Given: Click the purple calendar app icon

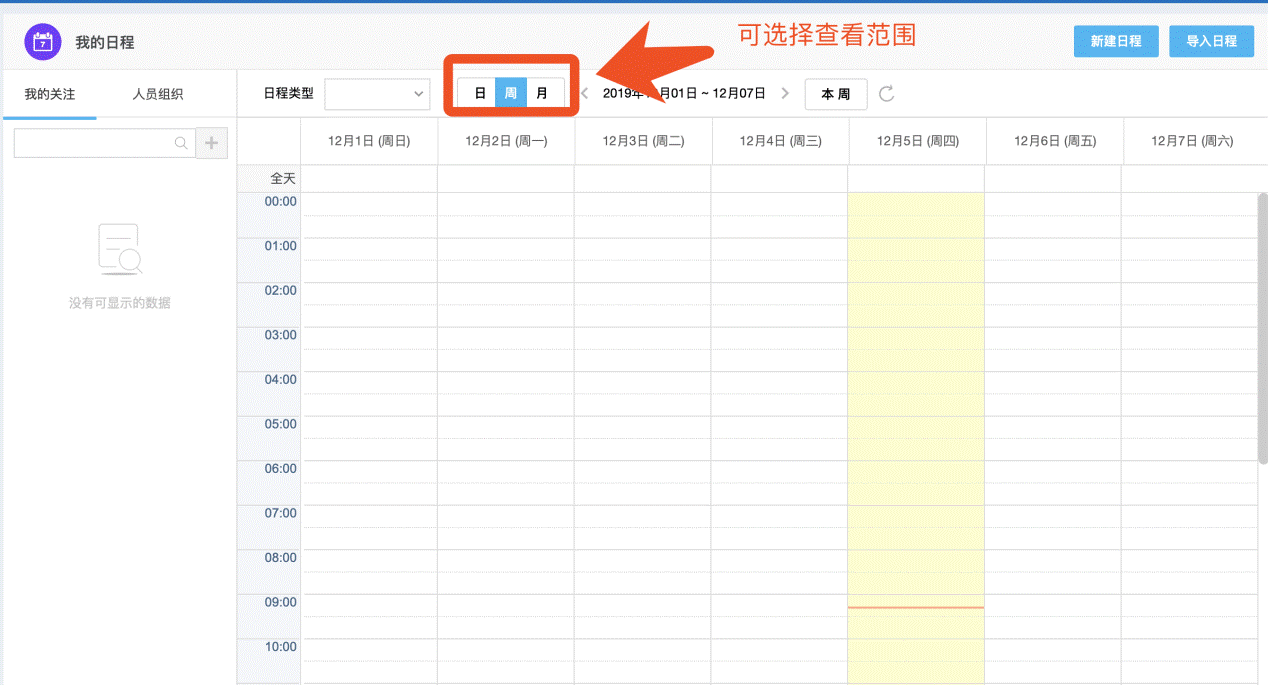Looking at the screenshot, I should click(x=42, y=42).
